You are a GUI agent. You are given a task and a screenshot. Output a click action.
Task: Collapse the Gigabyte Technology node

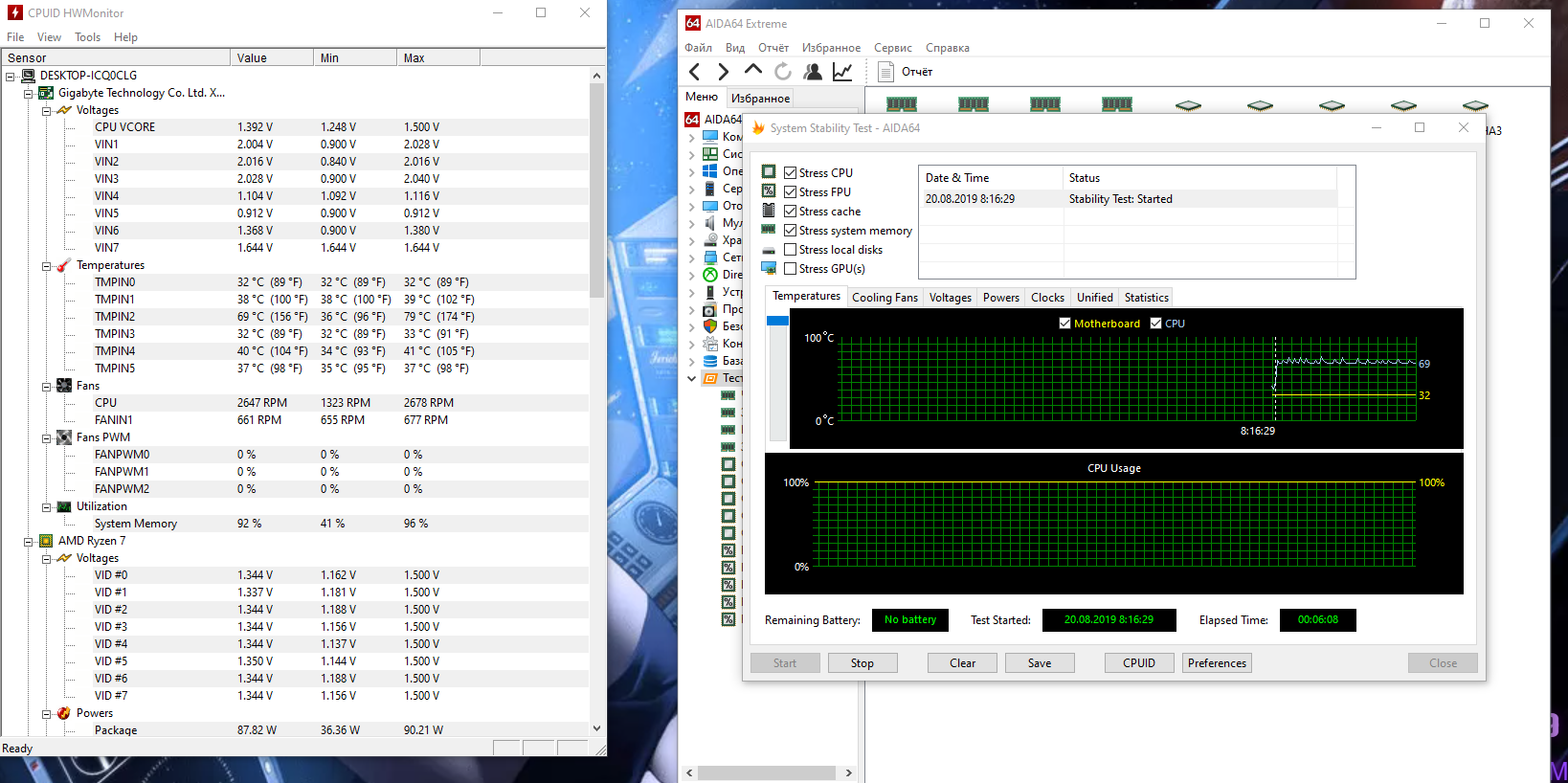[x=29, y=93]
